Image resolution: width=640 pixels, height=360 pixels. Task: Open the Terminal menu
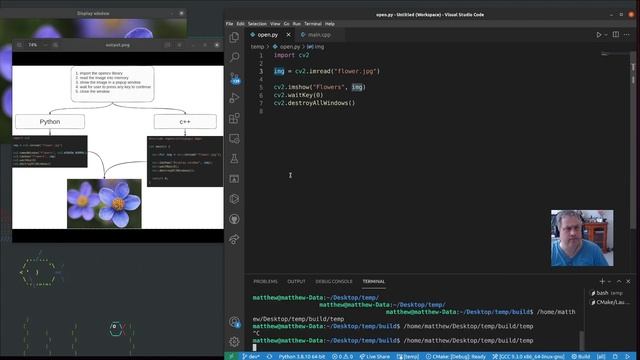click(313, 24)
